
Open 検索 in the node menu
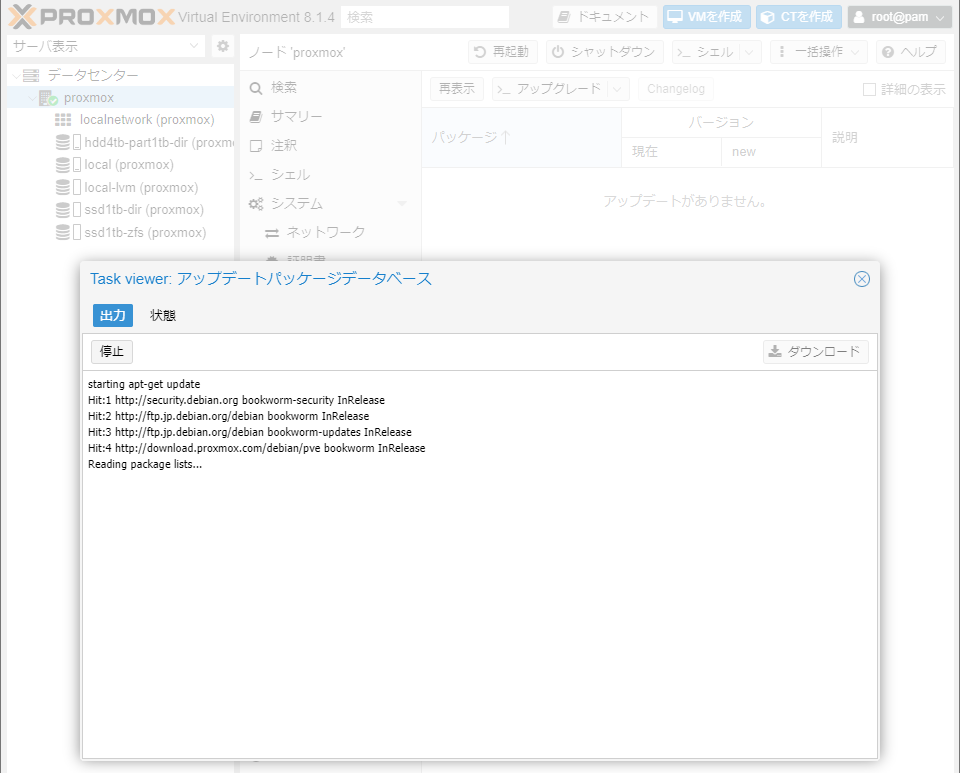331,88
